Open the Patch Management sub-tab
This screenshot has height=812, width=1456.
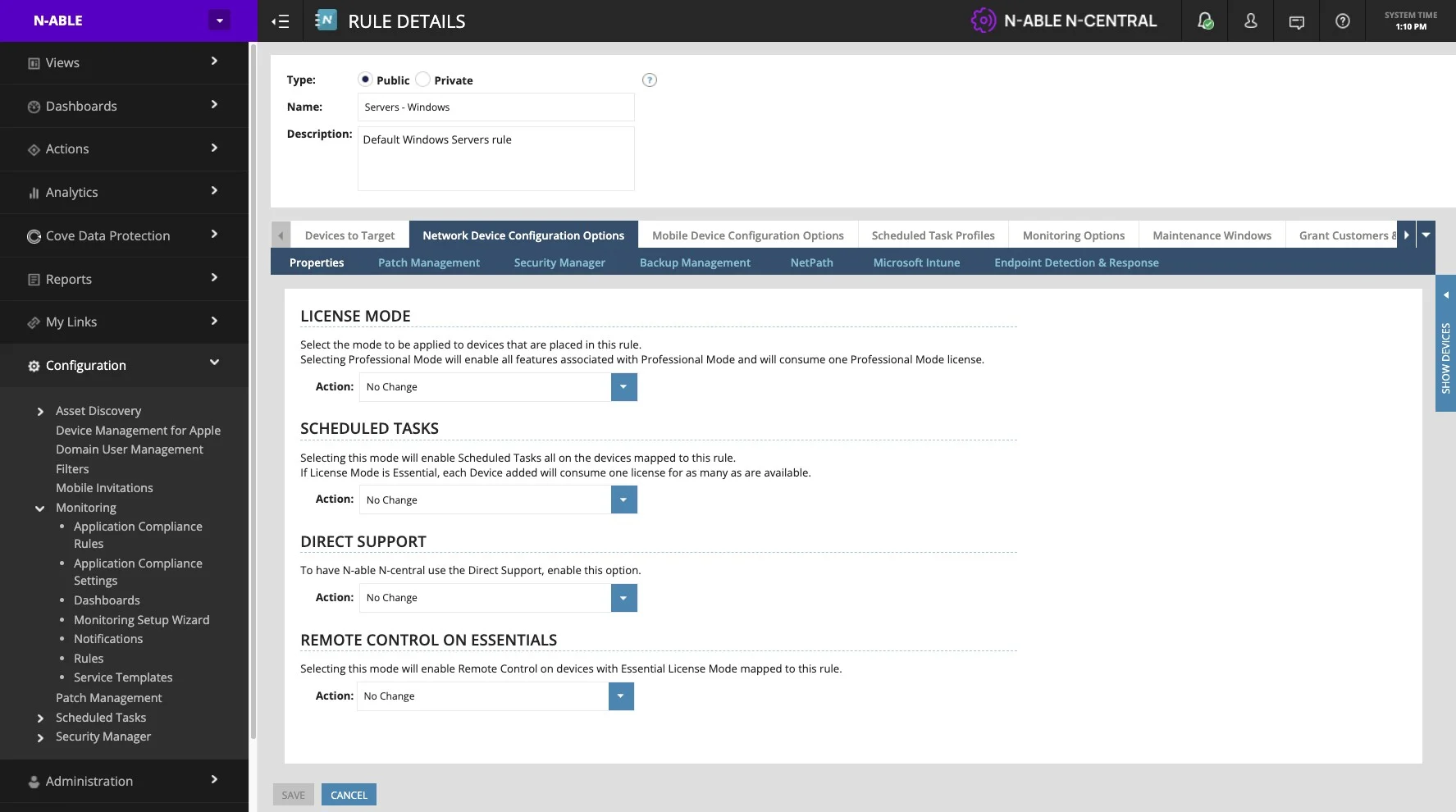(x=429, y=262)
